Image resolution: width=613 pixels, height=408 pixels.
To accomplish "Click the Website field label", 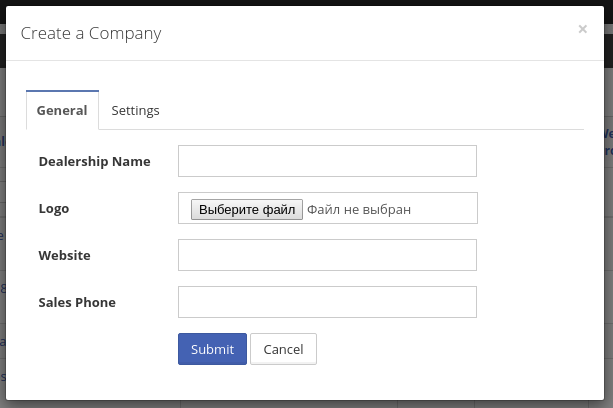I will (x=64, y=255).
